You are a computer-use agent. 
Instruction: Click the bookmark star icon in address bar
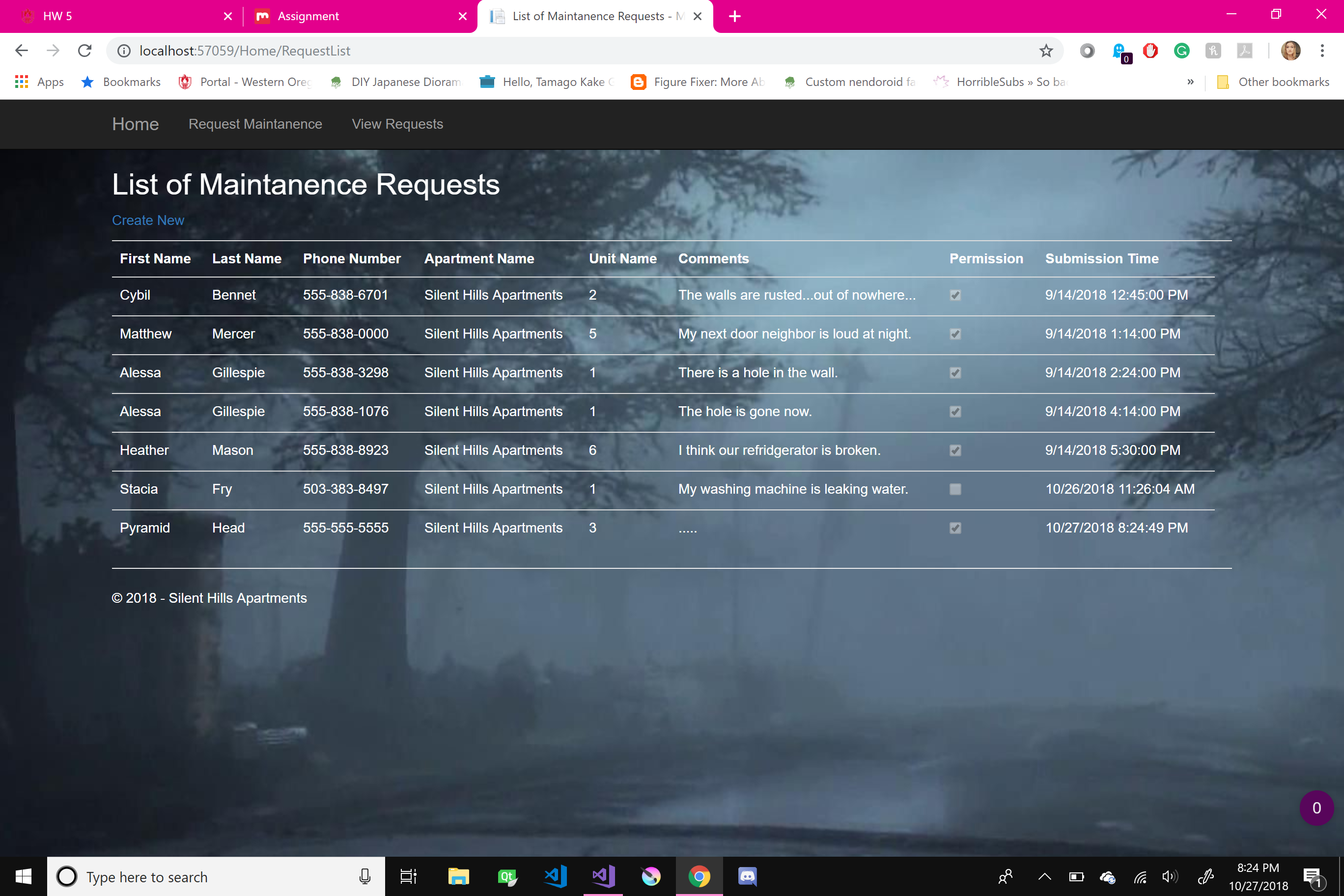click(1046, 51)
